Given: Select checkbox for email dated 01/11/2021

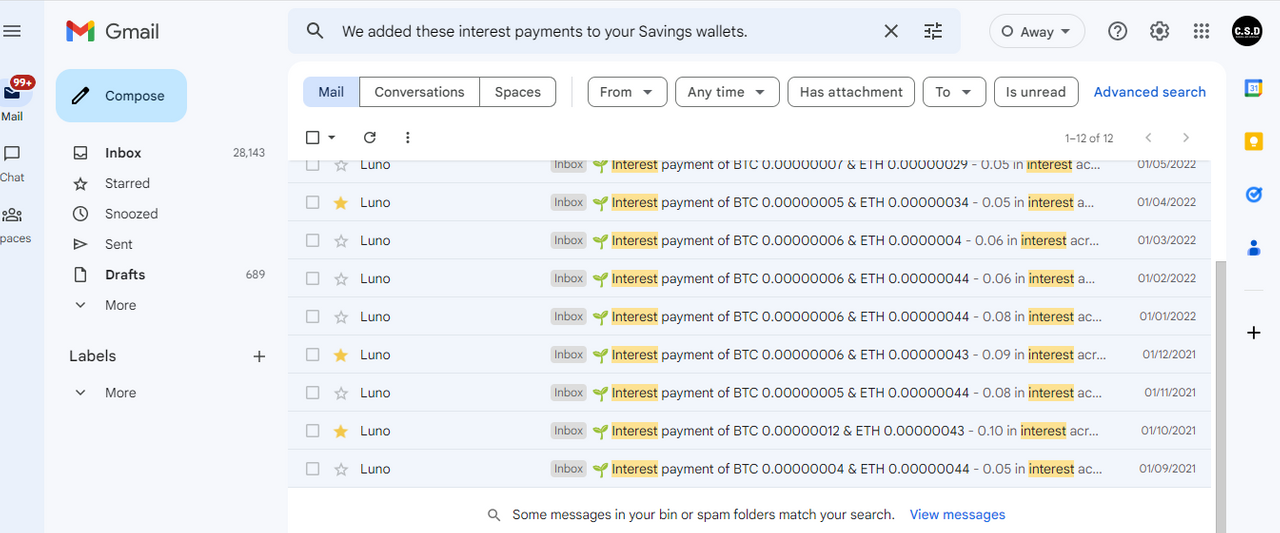Looking at the screenshot, I should pos(312,392).
